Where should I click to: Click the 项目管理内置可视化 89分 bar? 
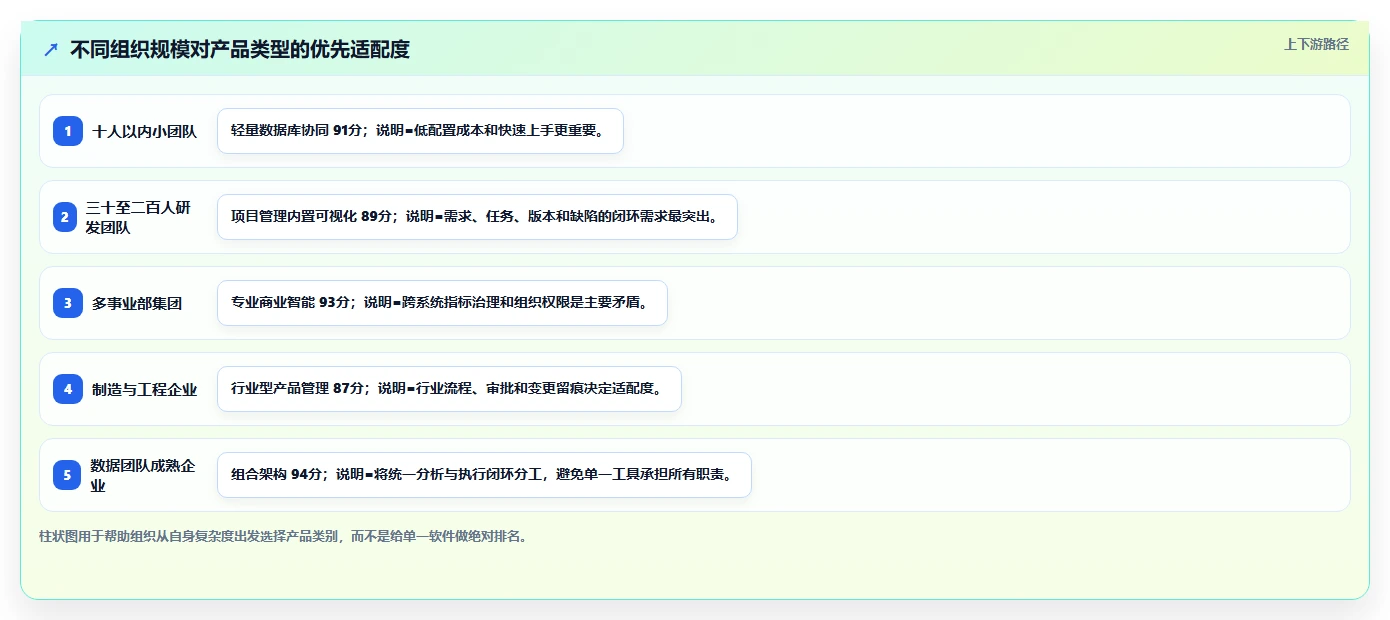click(x=477, y=217)
